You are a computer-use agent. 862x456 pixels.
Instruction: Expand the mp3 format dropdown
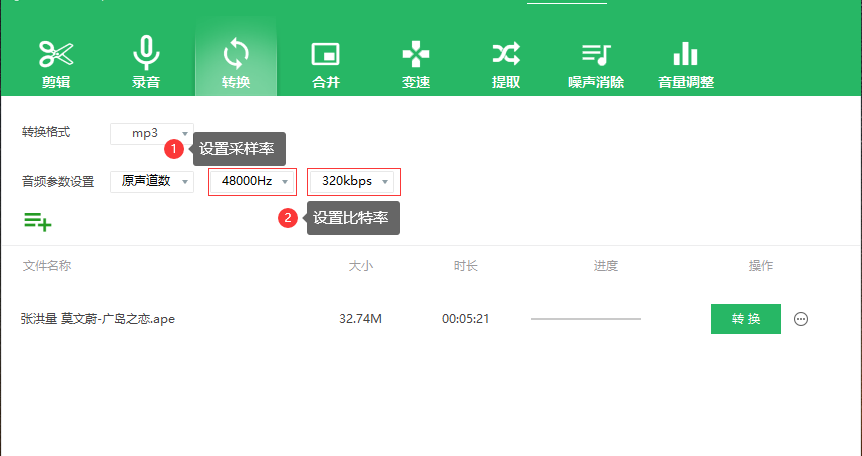point(152,134)
